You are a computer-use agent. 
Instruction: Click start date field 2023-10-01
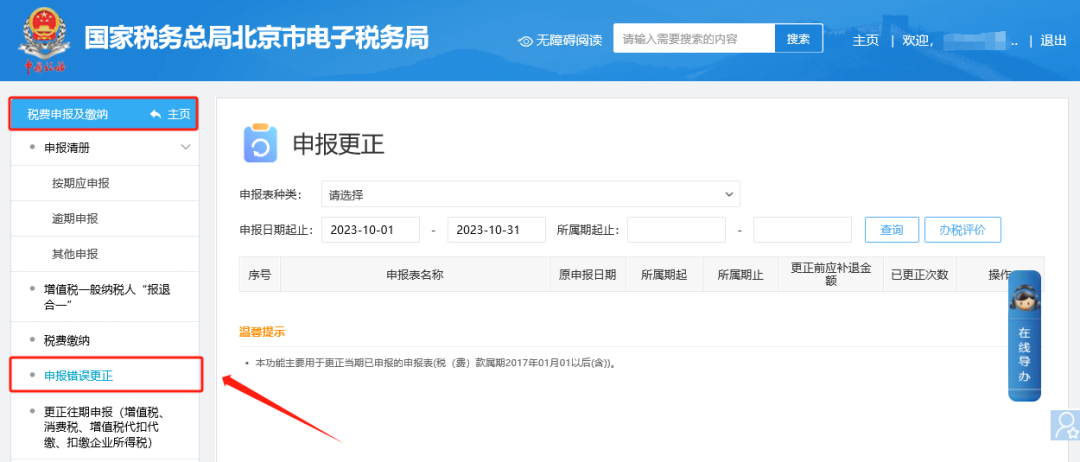tap(371, 230)
